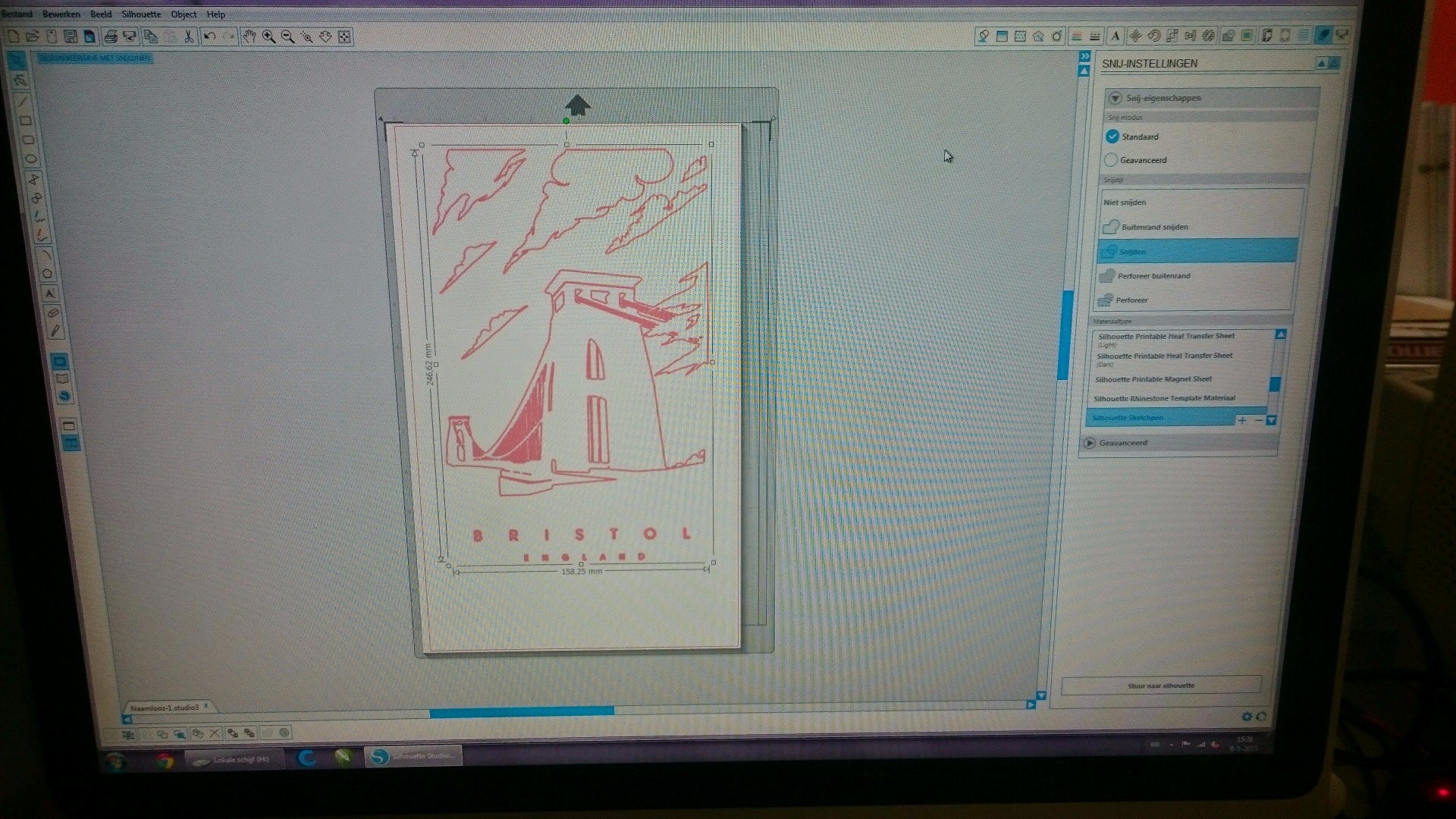Select 'Silhouette Printable Magnet Sheet' material

[1153, 379]
